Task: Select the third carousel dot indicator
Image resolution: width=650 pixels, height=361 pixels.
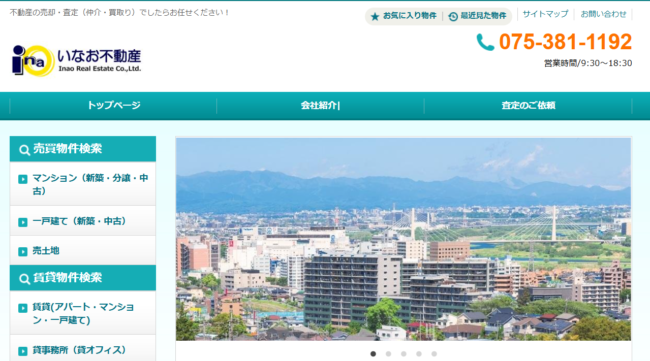Action: click(403, 354)
